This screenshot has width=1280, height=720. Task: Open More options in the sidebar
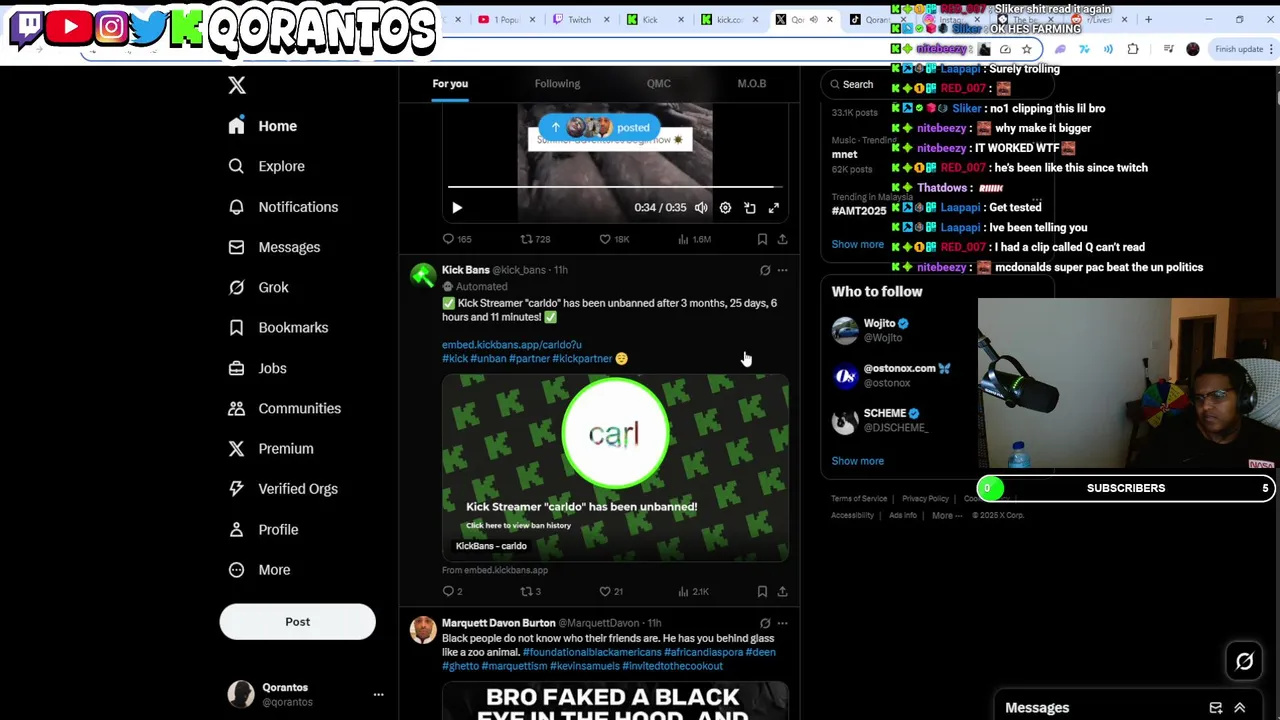pyautogui.click(x=259, y=570)
